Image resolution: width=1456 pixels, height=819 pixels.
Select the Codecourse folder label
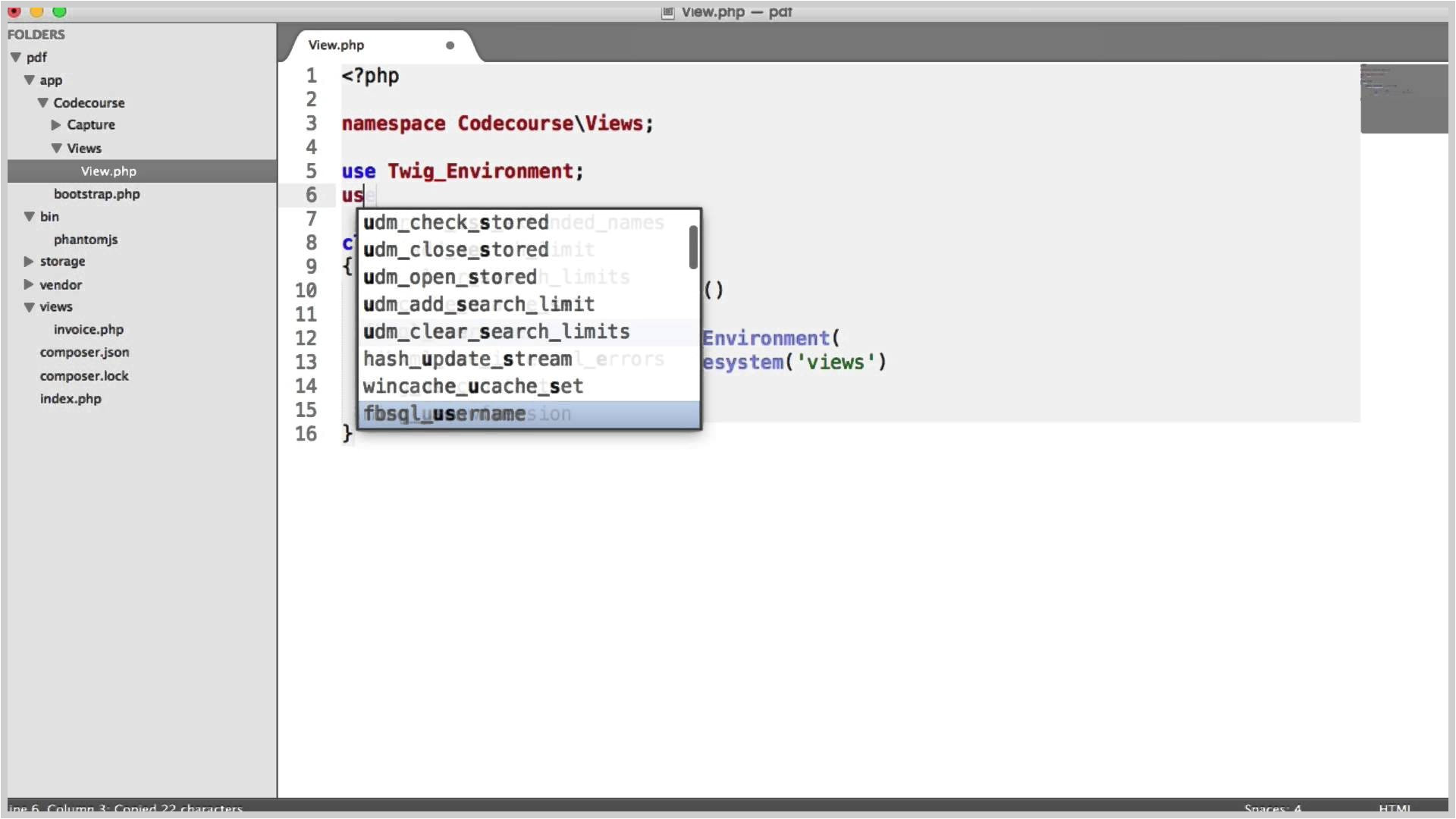(89, 103)
